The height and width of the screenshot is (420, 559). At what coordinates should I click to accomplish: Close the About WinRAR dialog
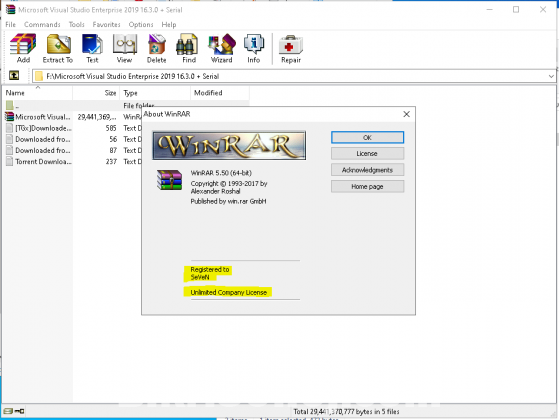406,114
